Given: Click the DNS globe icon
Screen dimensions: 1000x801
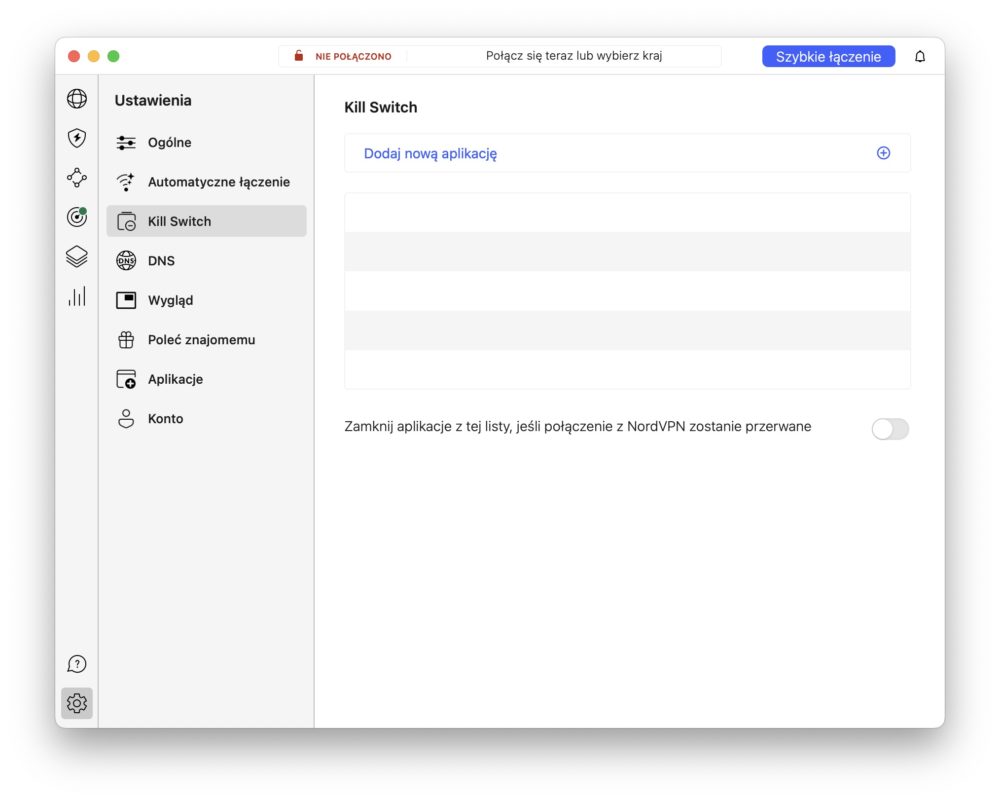Looking at the screenshot, I should coord(126,261).
